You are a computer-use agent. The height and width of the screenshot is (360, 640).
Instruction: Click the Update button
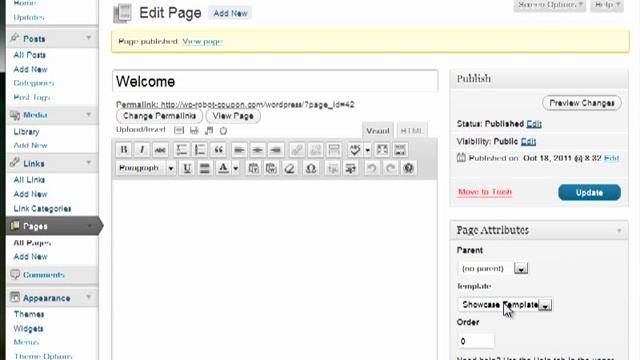click(589, 192)
